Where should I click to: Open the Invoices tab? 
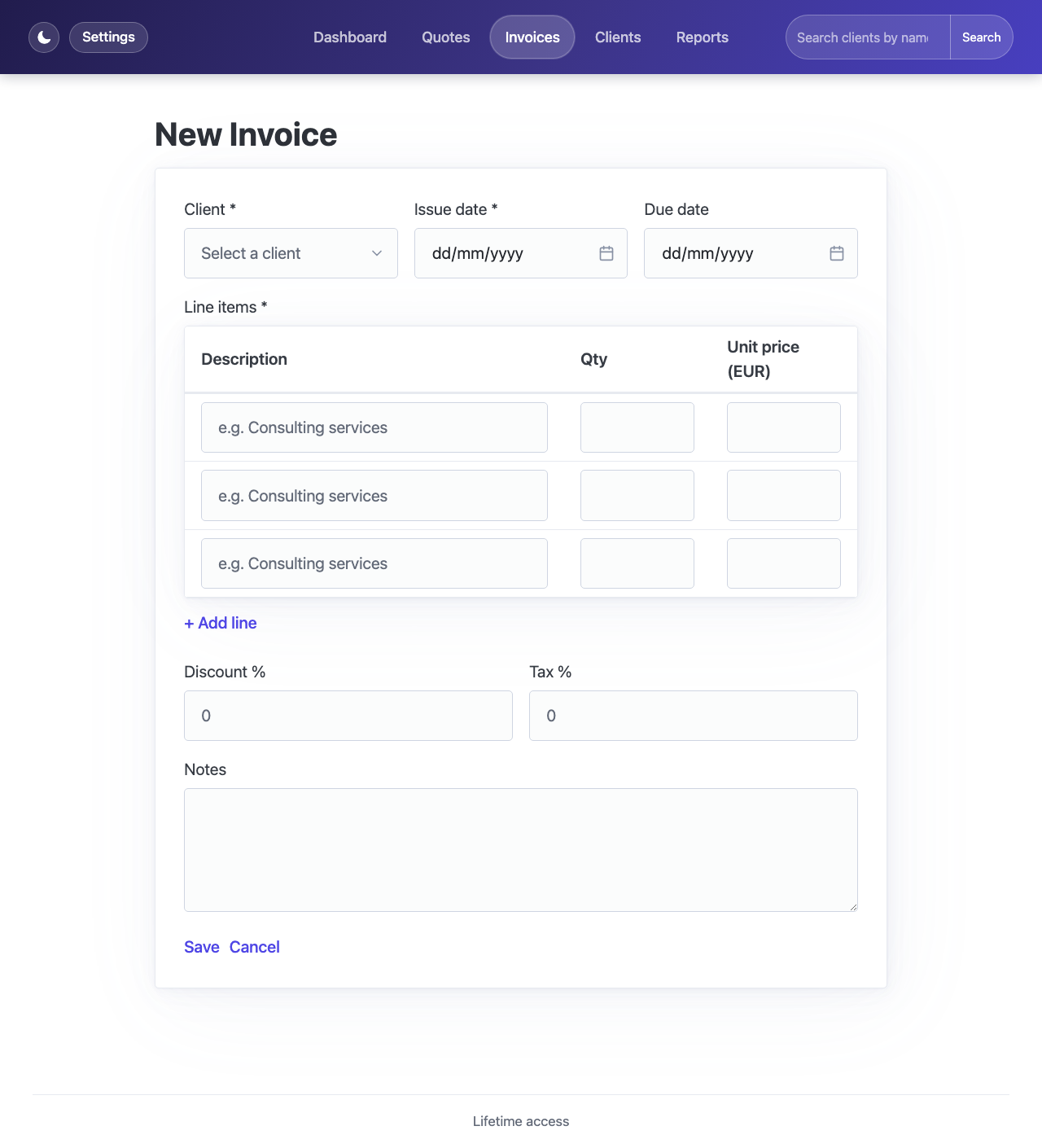click(x=532, y=37)
